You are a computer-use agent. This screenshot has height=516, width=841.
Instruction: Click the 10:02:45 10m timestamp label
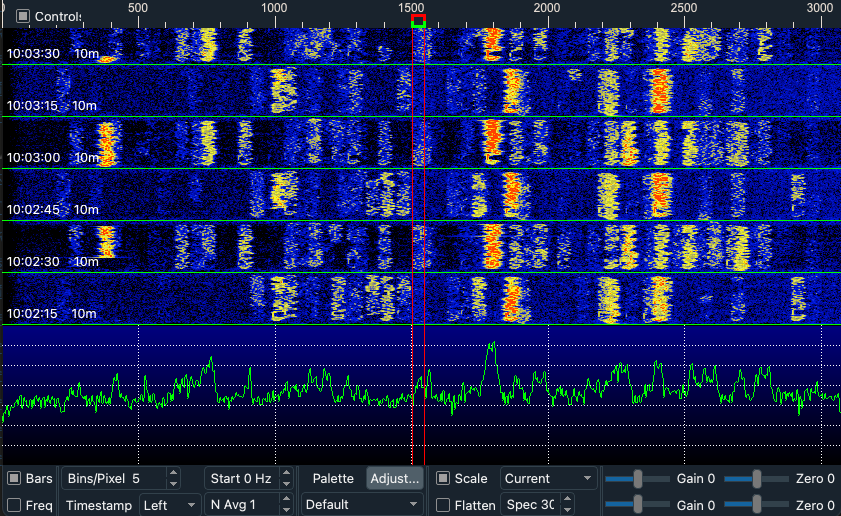point(53,210)
